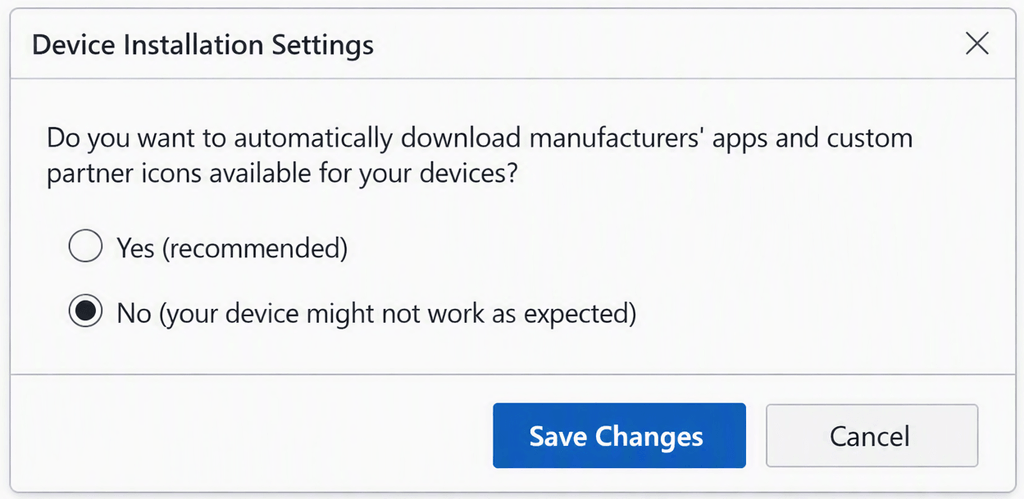Click the automatic download question text
The image size is (1024, 499).
click(479, 156)
